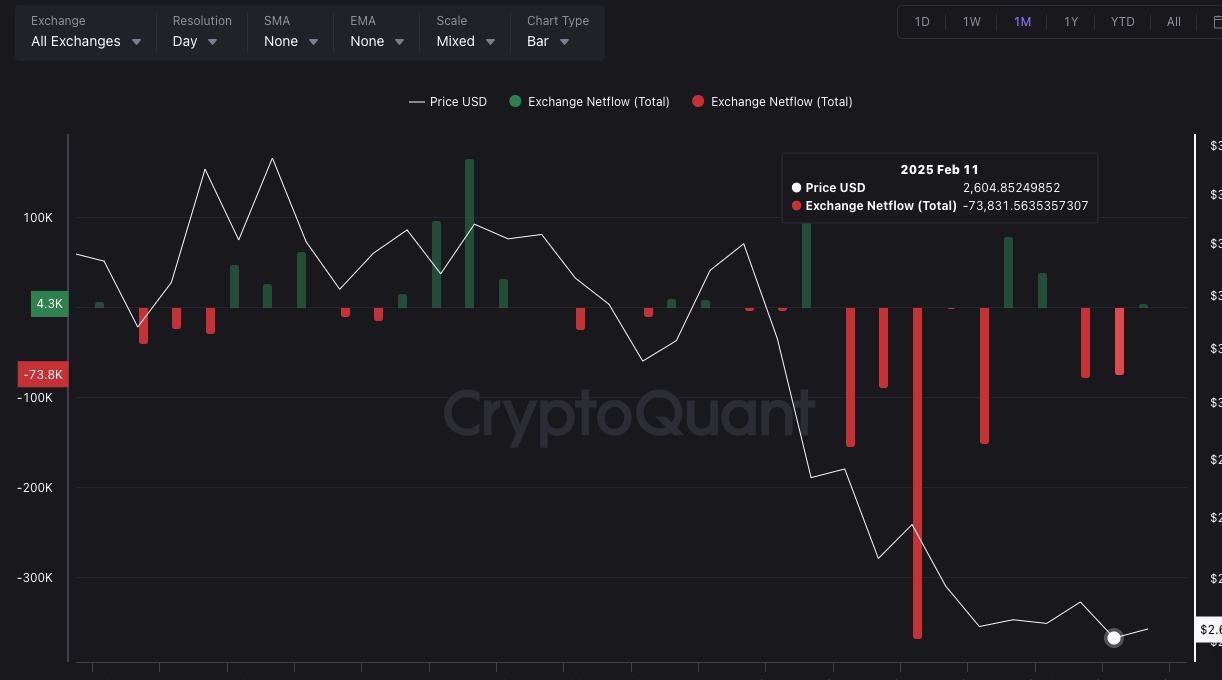Viewport: 1222px width, 680px height.
Task: Switch to the 1D timeframe
Action: [921, 21]
